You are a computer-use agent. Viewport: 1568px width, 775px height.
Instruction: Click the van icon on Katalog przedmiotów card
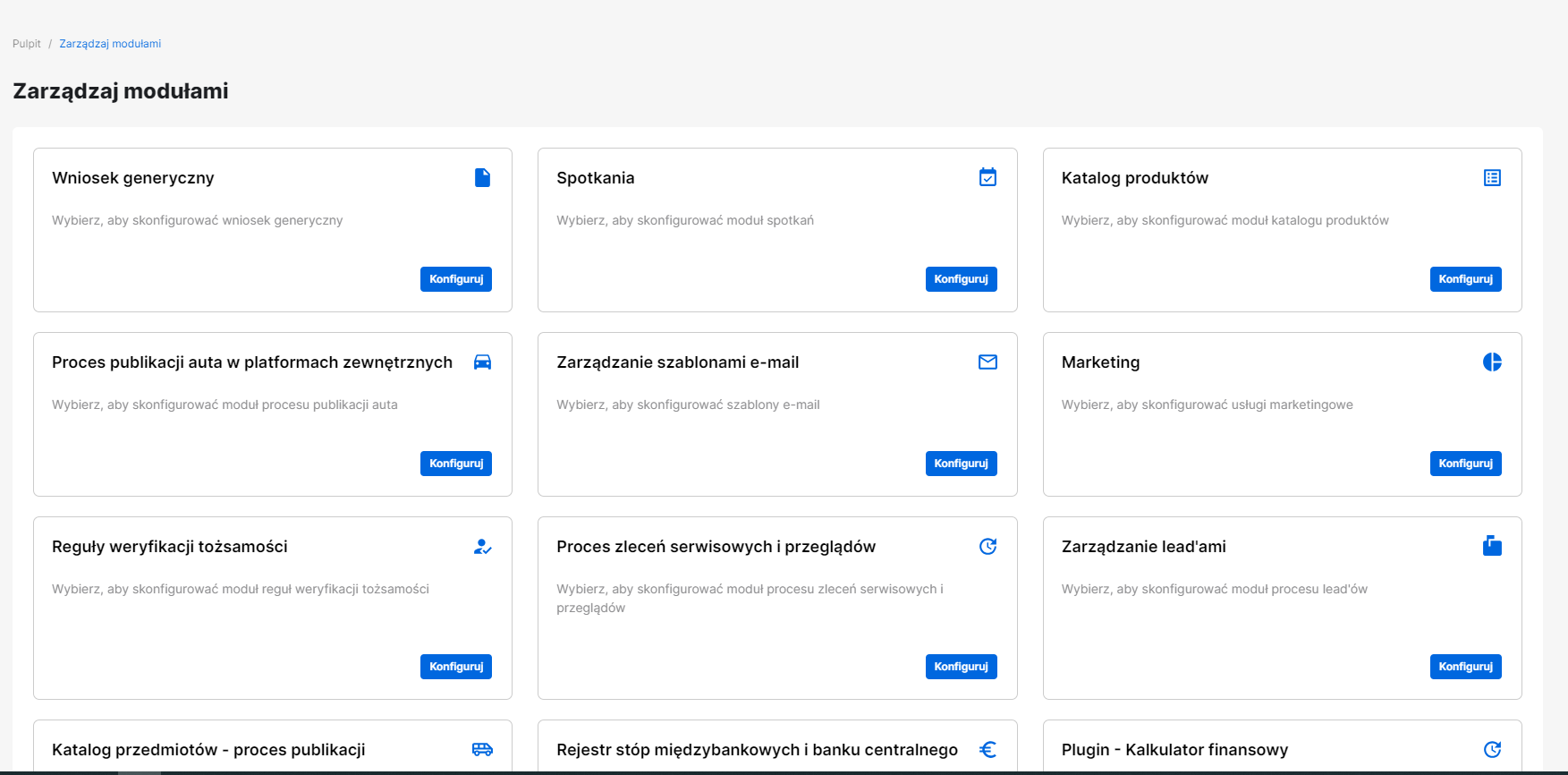(482, 749)
